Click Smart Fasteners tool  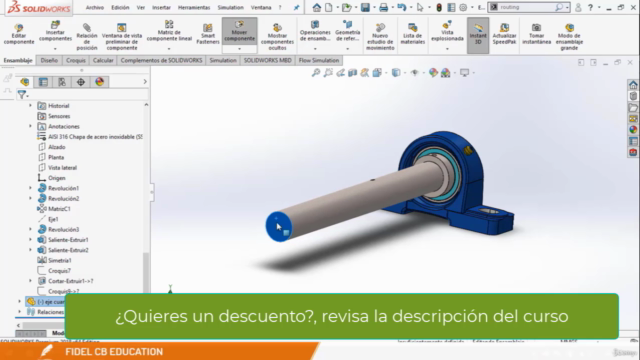point(208,33)
